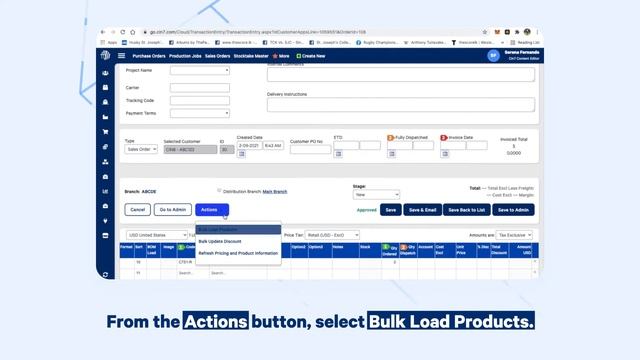This screenshot has height=360, width=640.
Task: Click the blue Actions button
Action: point(212,210)
